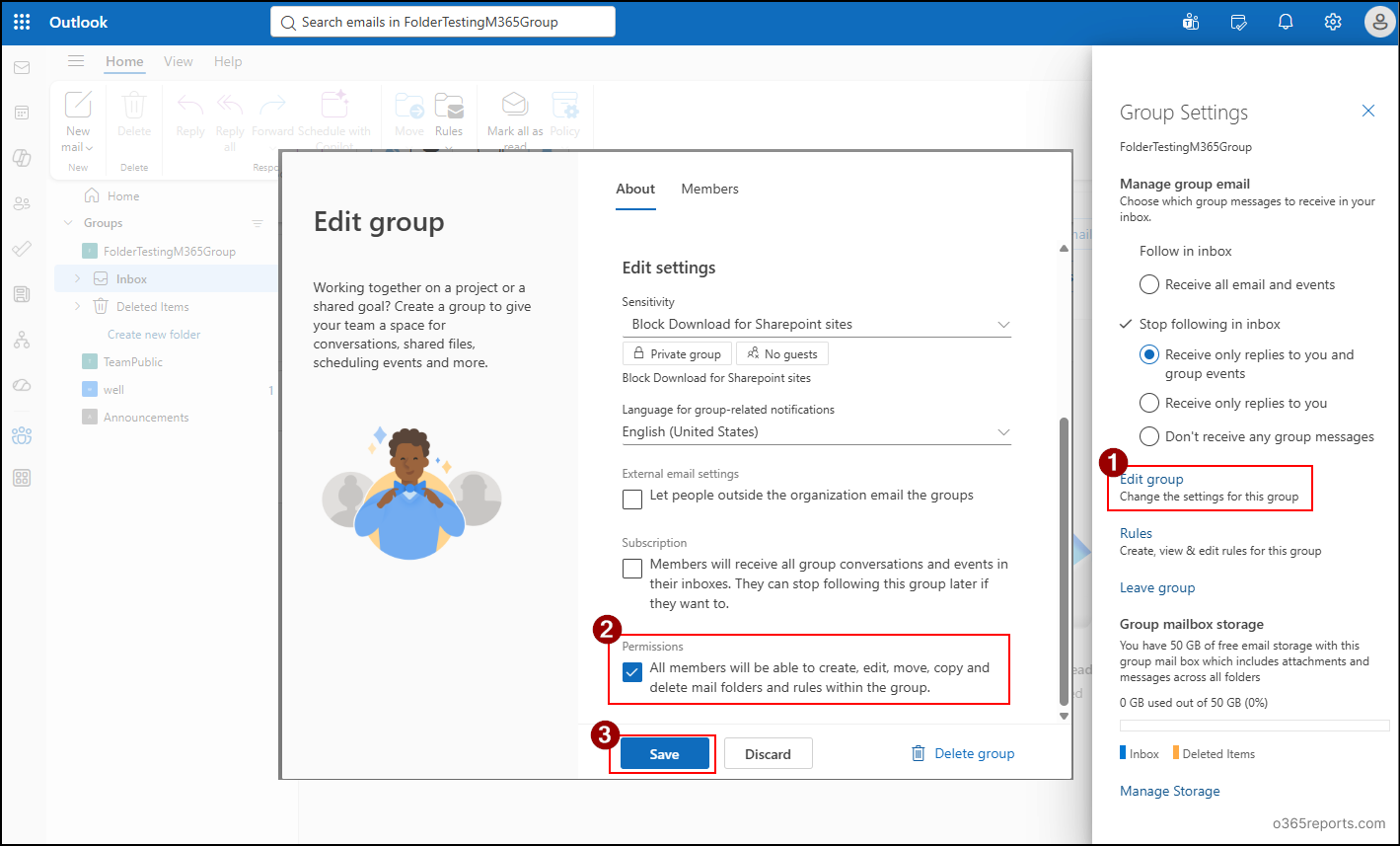The width and height of the screenshot is (1400, 846).
Task: Click the group mailbox storage usage bar
Action: point(1254,726)
